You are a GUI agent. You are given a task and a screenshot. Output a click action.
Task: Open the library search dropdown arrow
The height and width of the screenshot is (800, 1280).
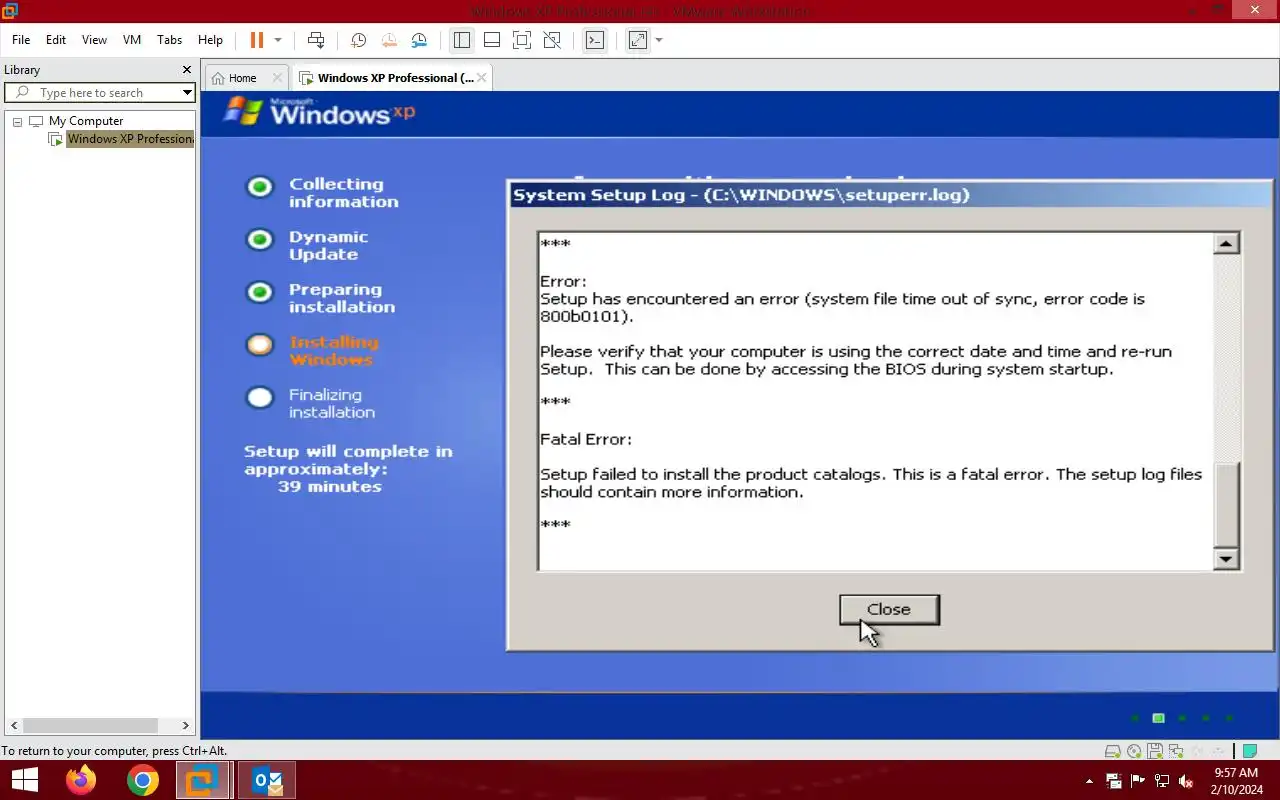point(187,93)
